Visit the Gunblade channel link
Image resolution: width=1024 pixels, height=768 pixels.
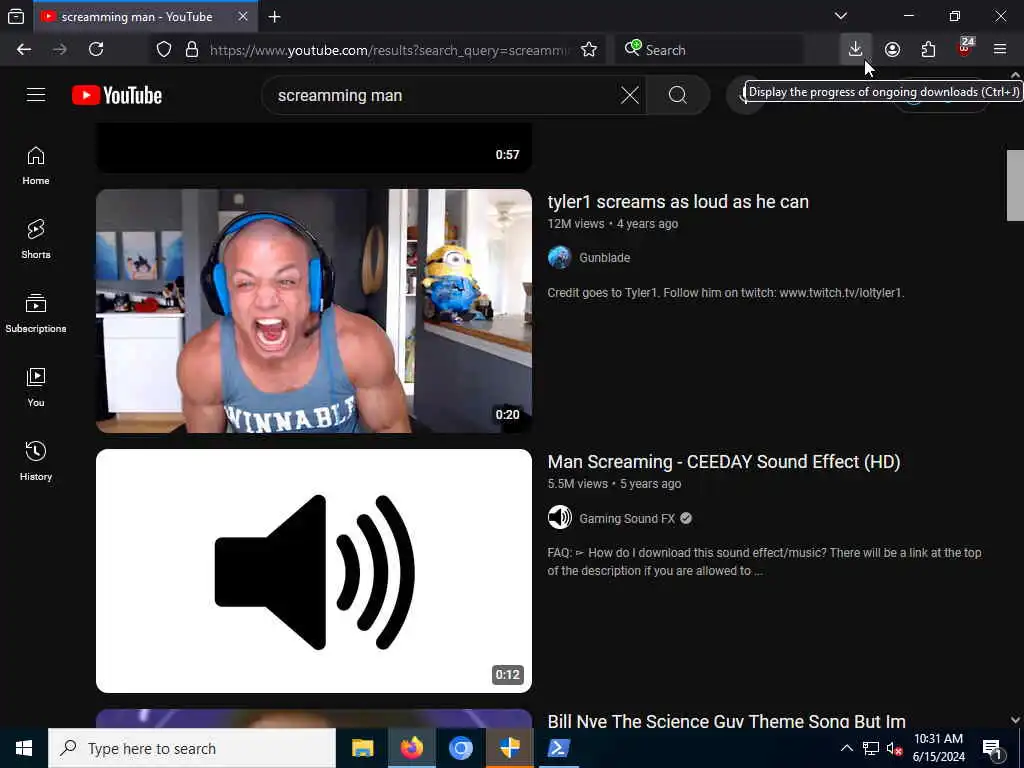(604, 258)
